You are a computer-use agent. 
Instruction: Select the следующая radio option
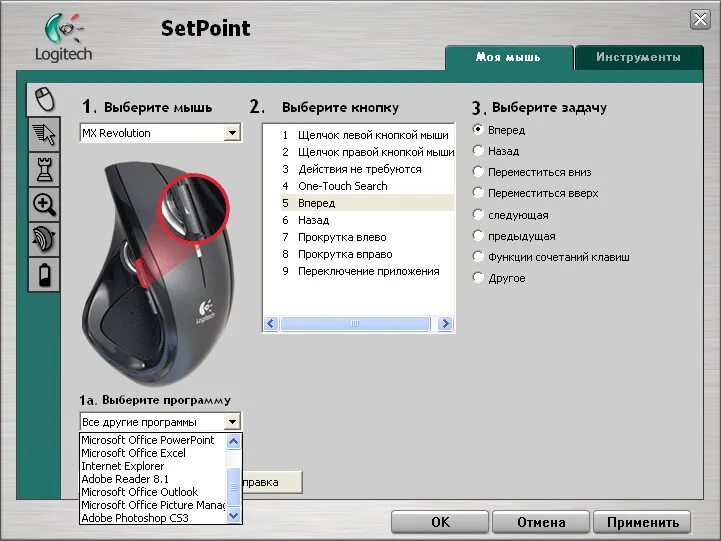(x=478, y=215)
